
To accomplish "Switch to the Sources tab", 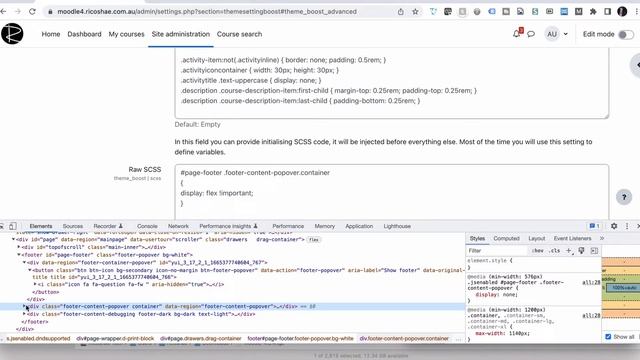I will pyautogui.click(x=73, y=226).
